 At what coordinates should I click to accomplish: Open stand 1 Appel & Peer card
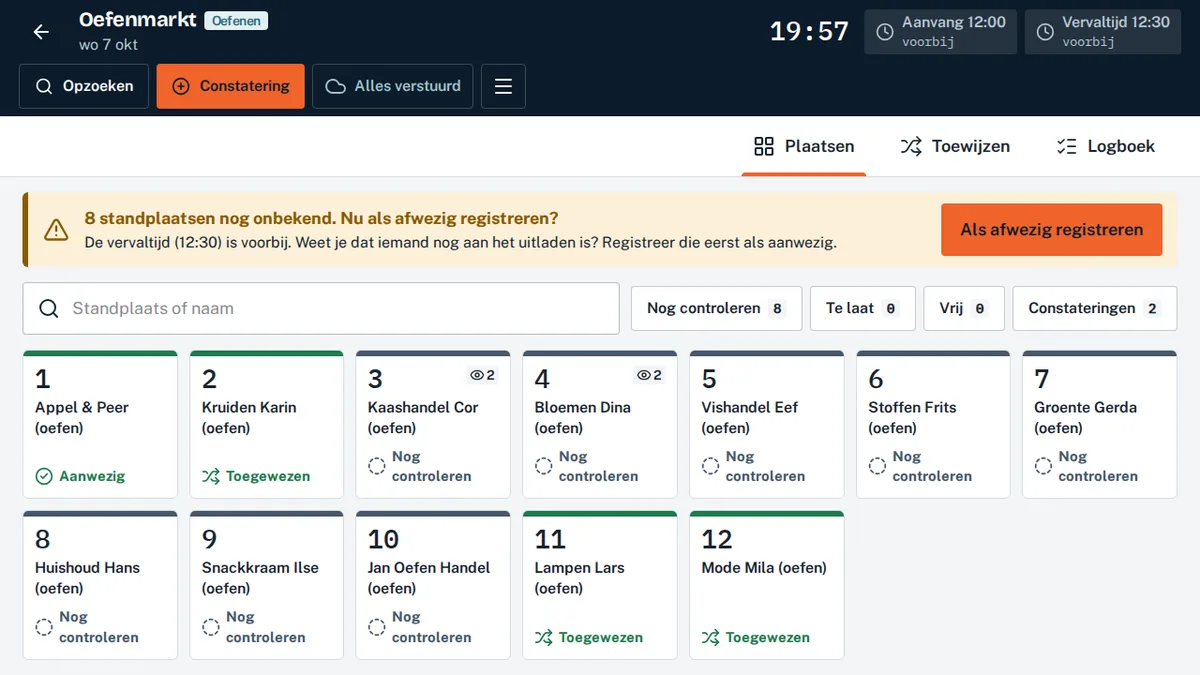click(x=100, y=424)
